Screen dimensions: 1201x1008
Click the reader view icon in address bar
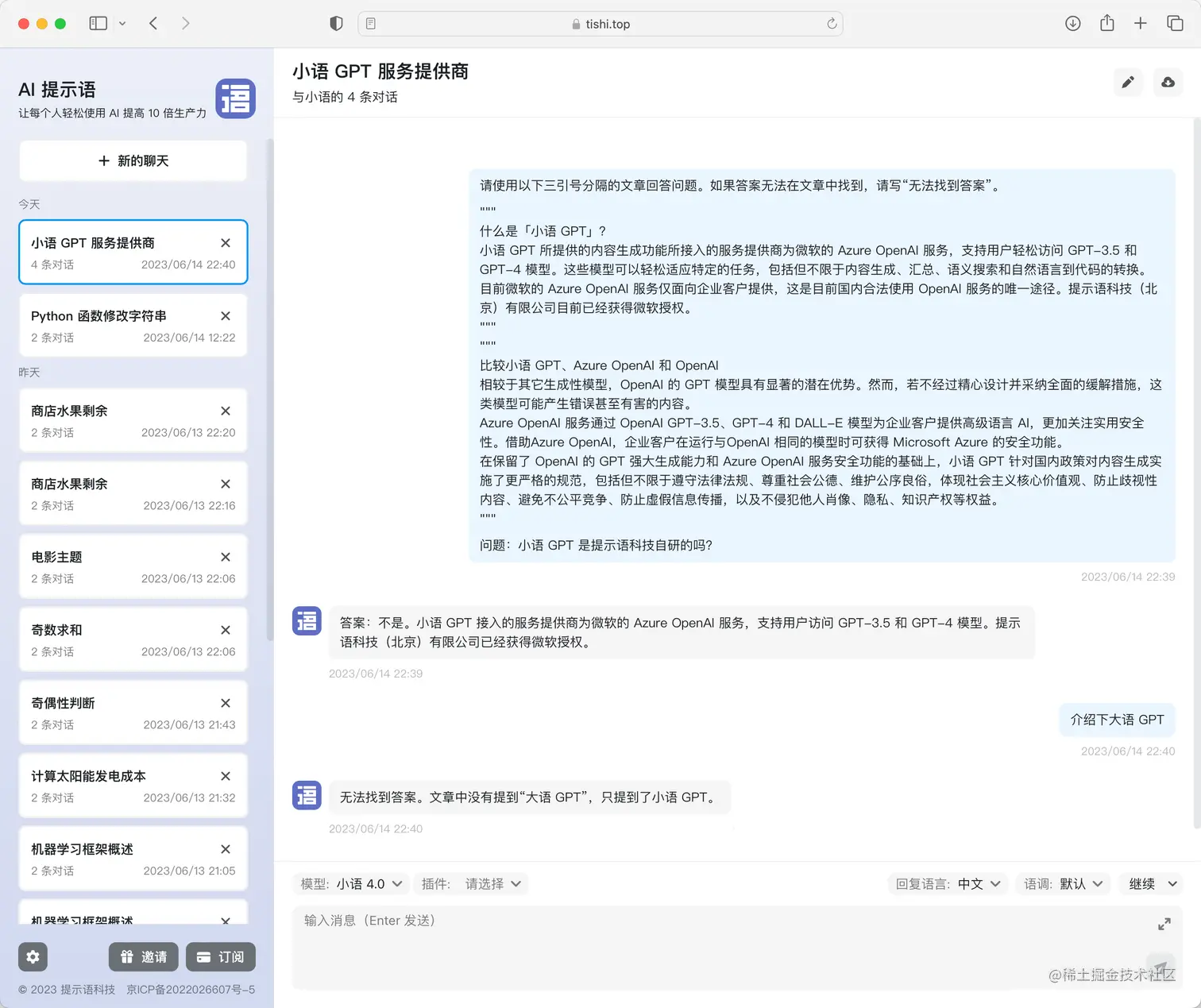(371, 24)
